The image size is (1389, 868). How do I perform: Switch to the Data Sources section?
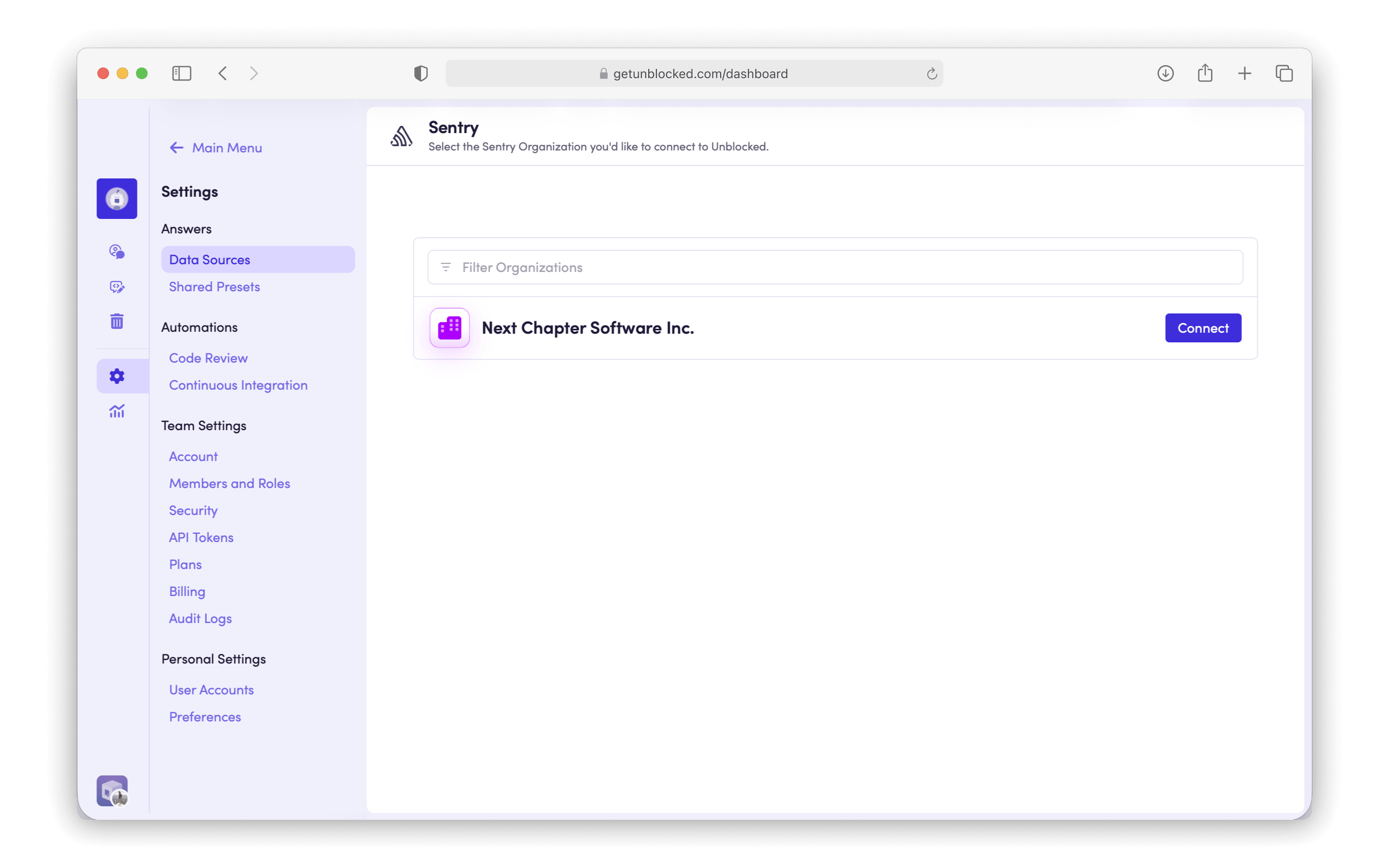[209, 259]
